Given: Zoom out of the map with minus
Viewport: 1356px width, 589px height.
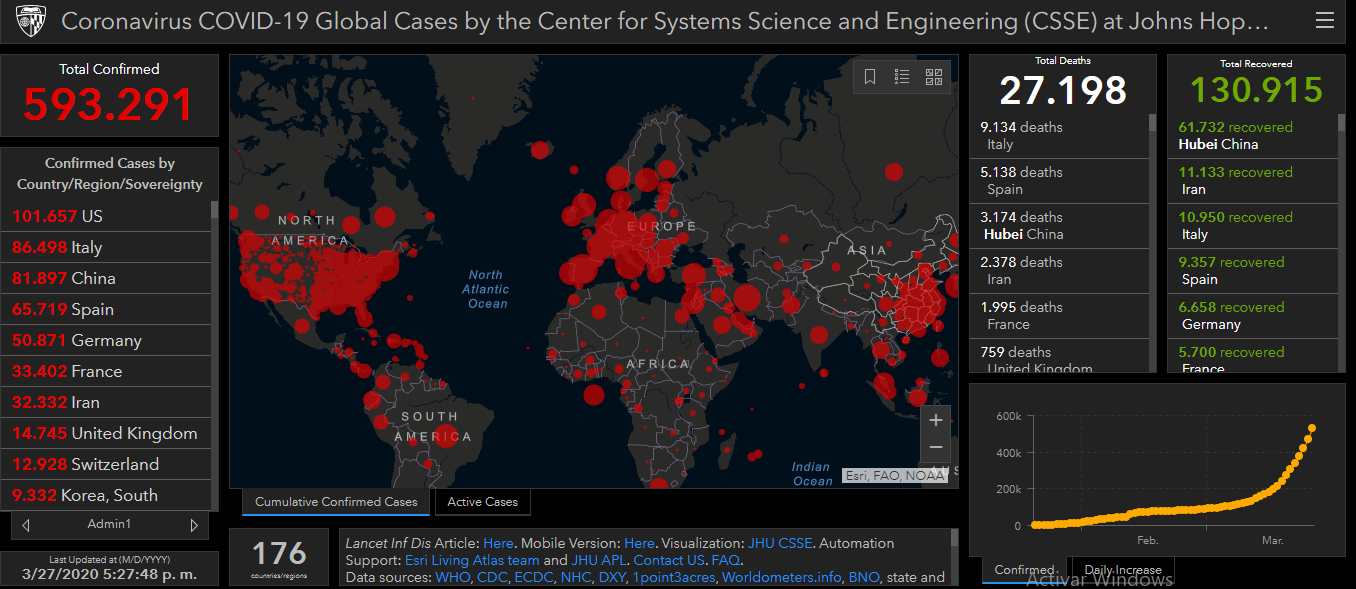Looking at the screenshot, I should tap(936, 447).
